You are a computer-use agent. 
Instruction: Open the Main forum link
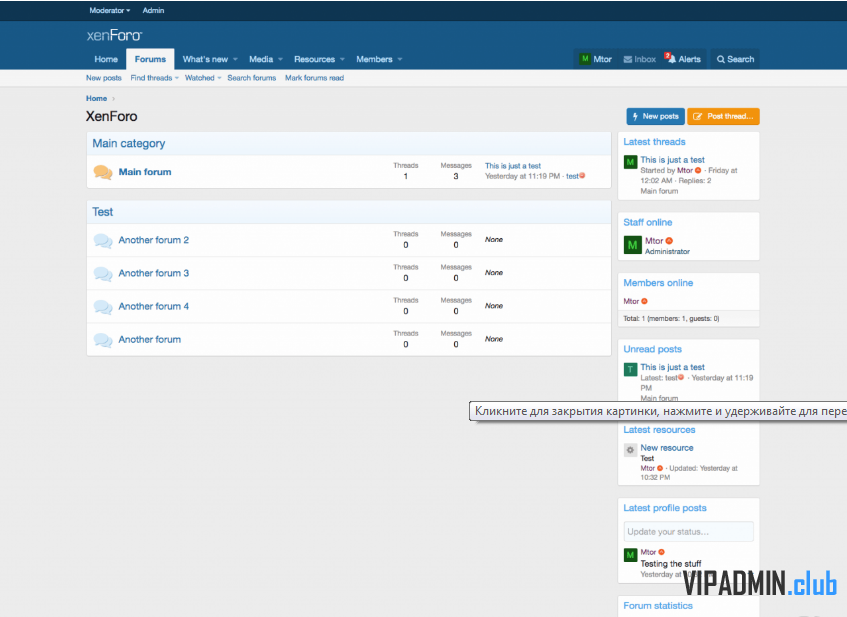pyautogui.click(x=145, y=172)
